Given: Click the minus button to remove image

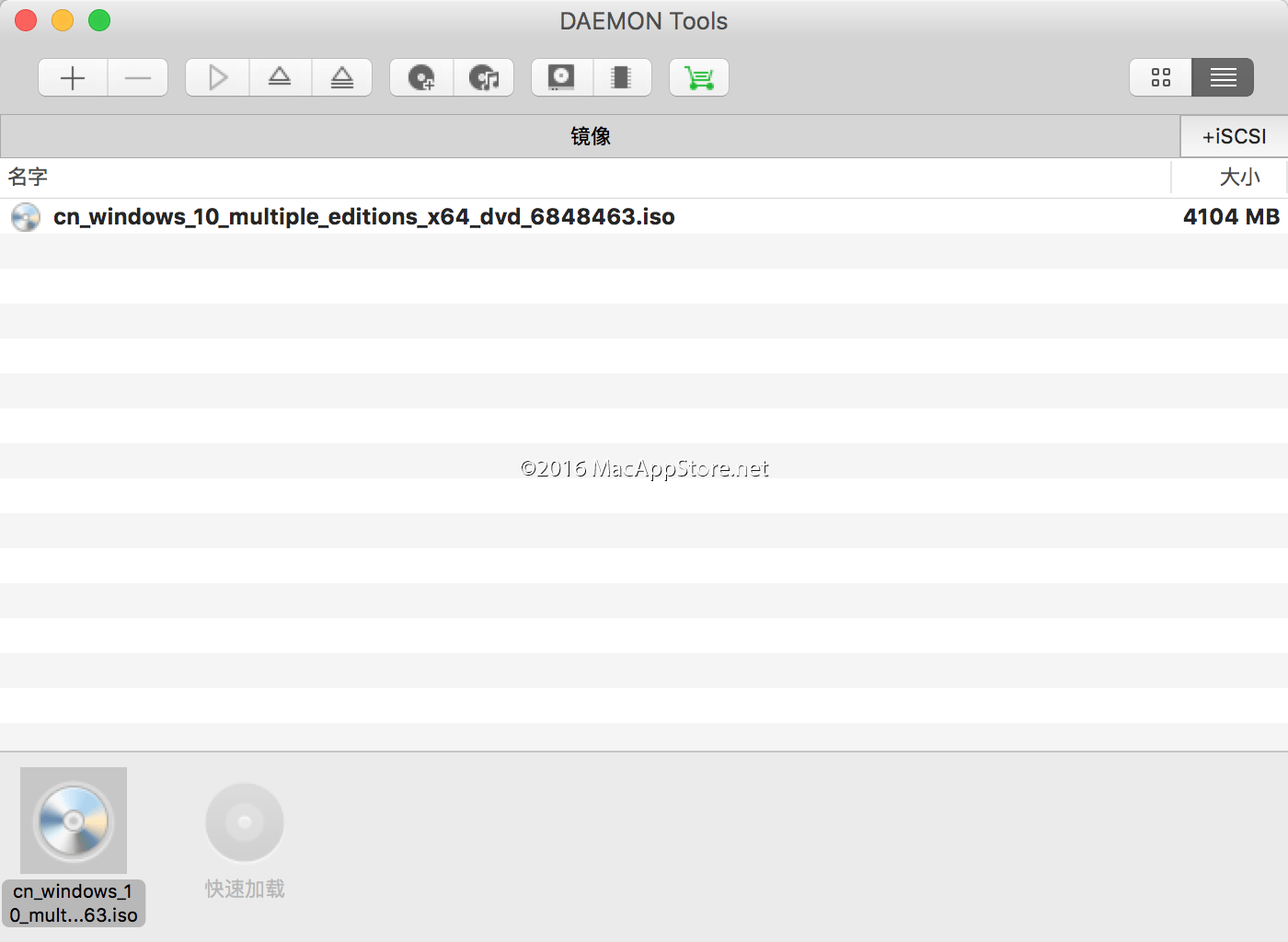Looking at the screenshot, I should [x=138, y=78].
